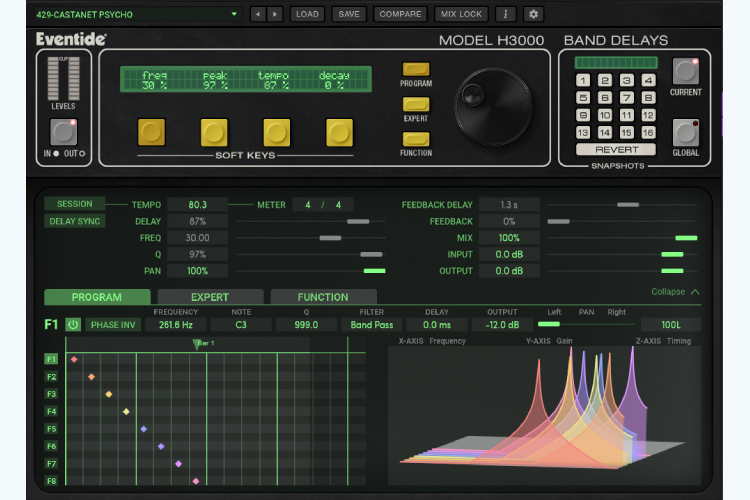Toggle the IN/OUT bypass button
Viewport: 750px width, 500px height.
tap(64, 132)
